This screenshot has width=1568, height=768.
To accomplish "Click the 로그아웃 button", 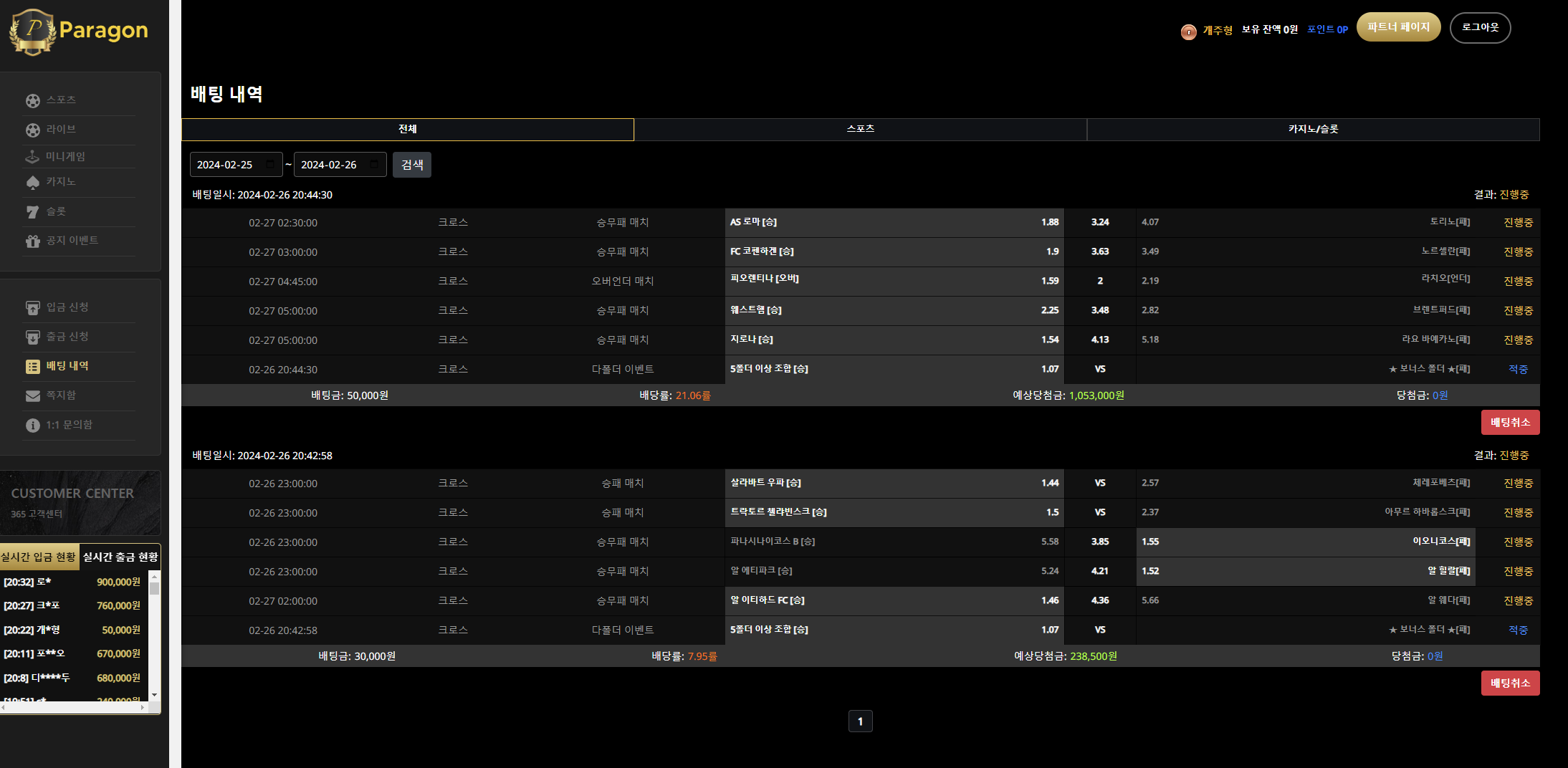I will (x=1480, y=27).
